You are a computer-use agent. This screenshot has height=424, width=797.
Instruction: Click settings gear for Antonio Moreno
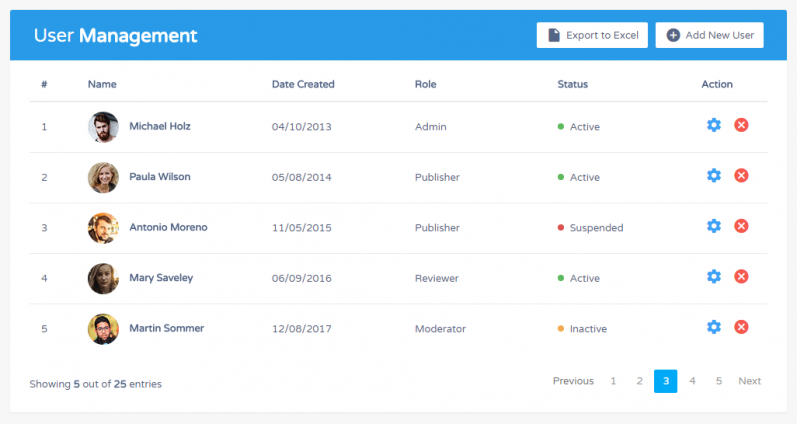pos(713,226)
